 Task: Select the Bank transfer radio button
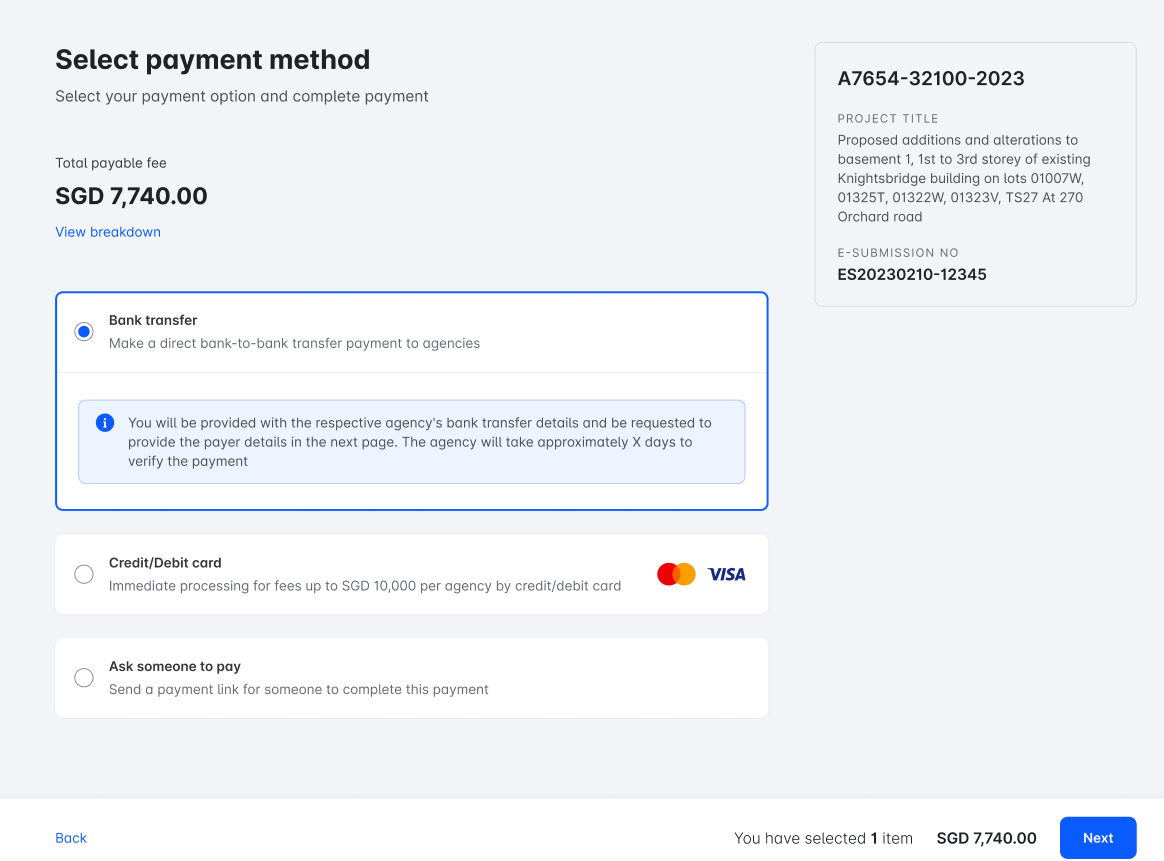pos(84,332)
